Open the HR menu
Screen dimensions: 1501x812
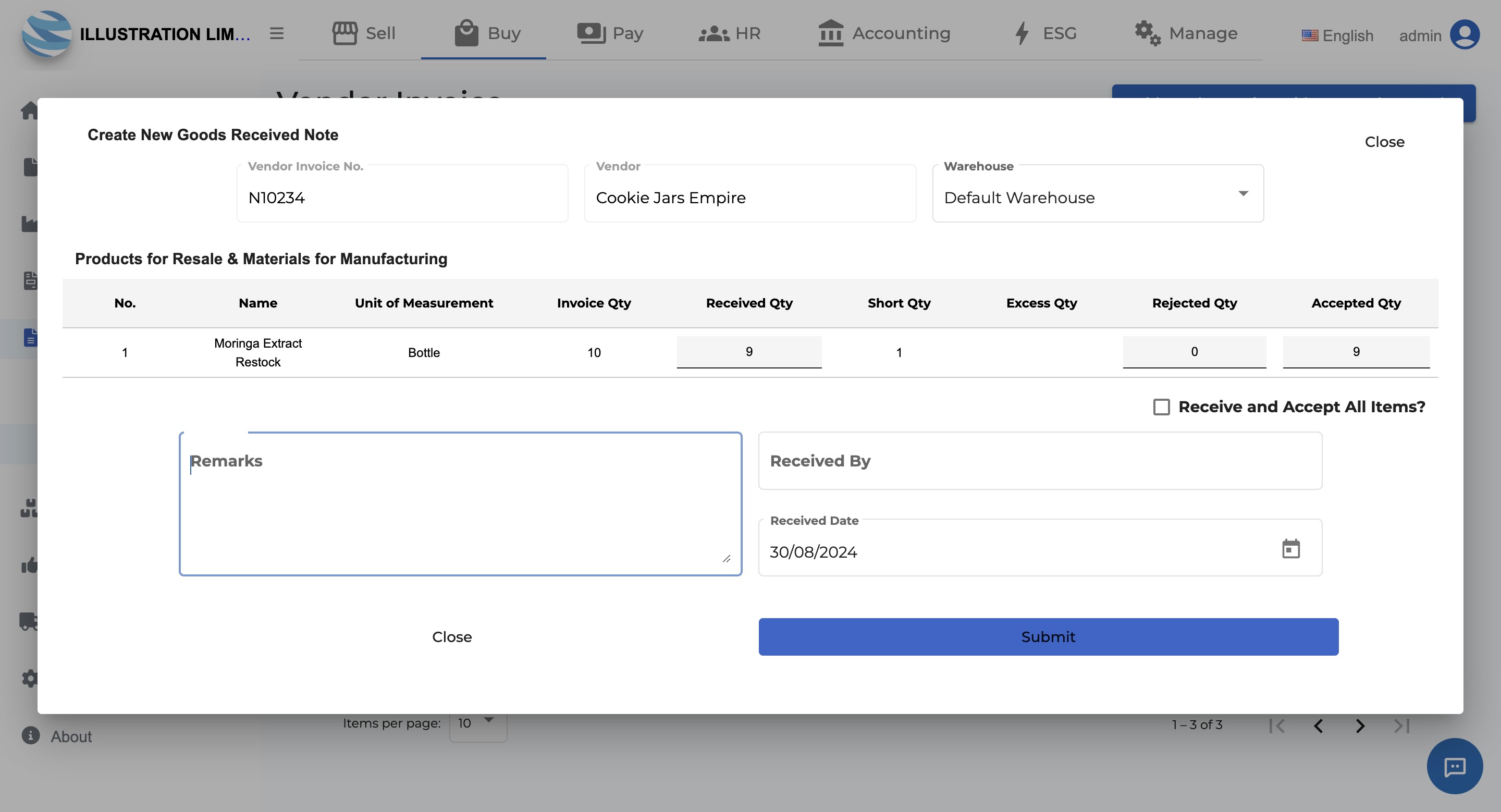pos(730,33)
